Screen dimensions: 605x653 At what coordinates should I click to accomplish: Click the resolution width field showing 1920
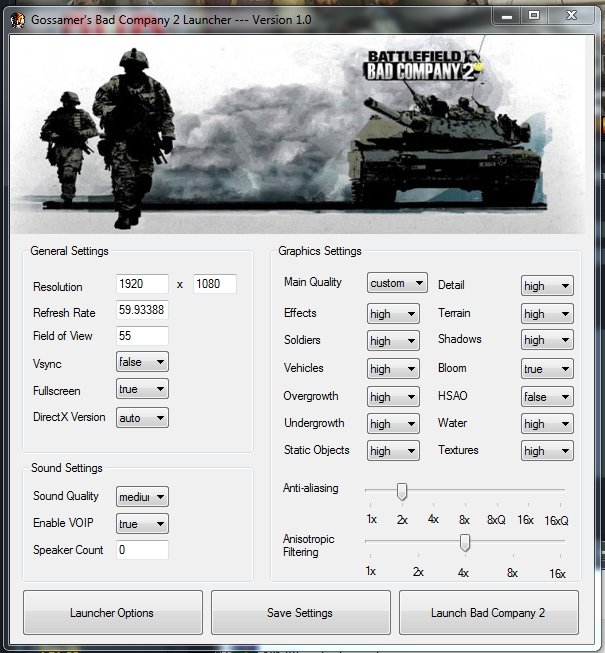point(142,284)
